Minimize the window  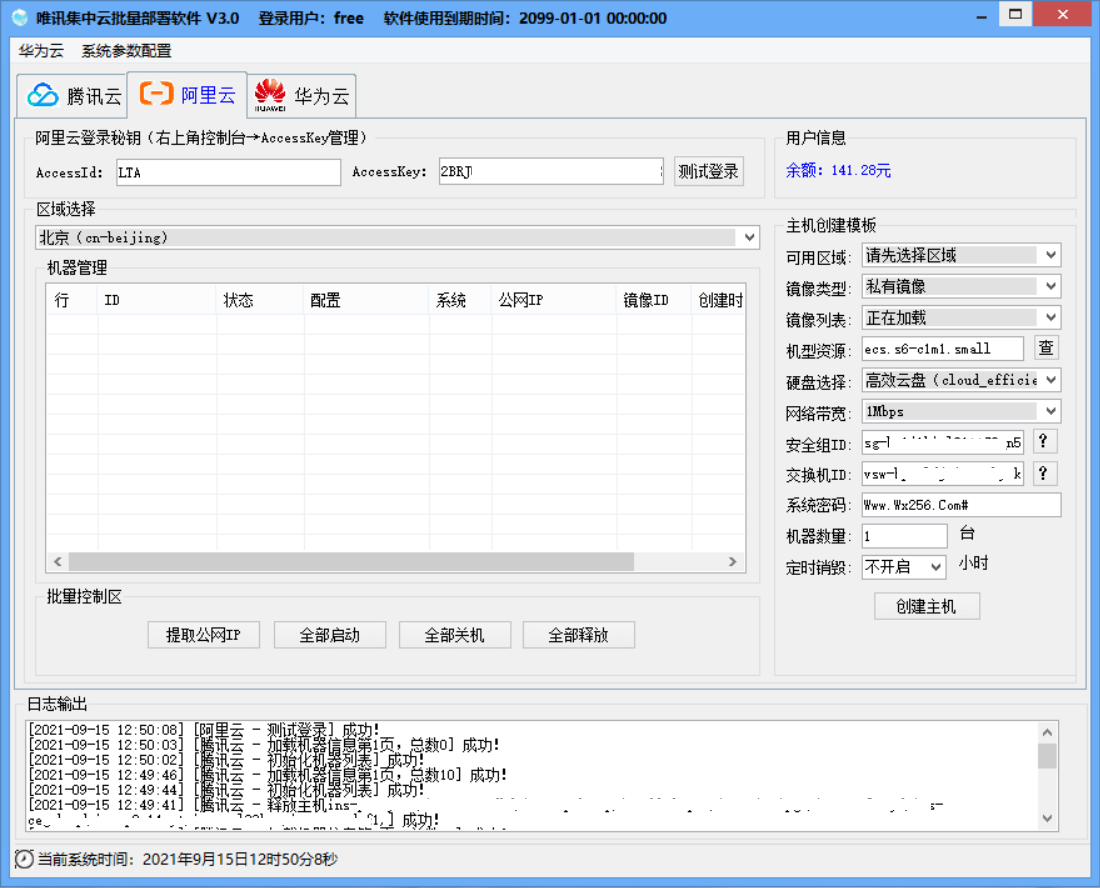pyautogui.click(x=981, y=15)
